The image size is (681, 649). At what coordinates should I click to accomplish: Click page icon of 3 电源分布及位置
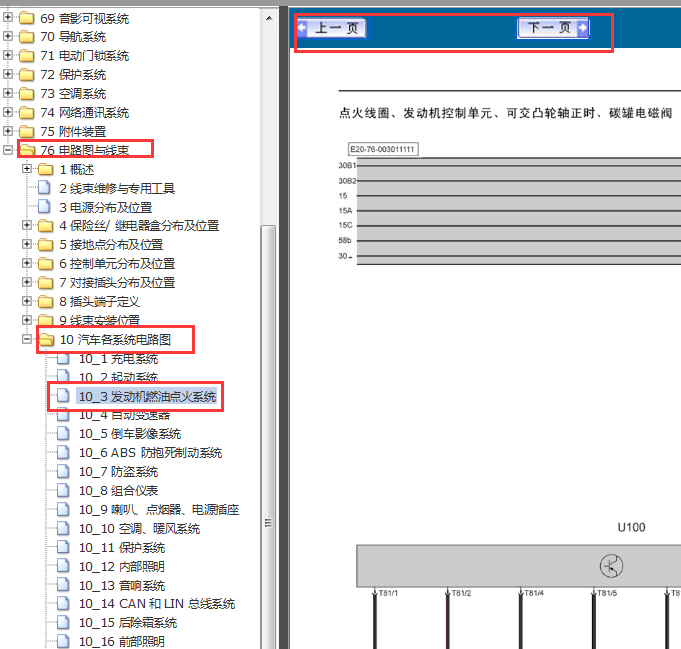(44, 207)
